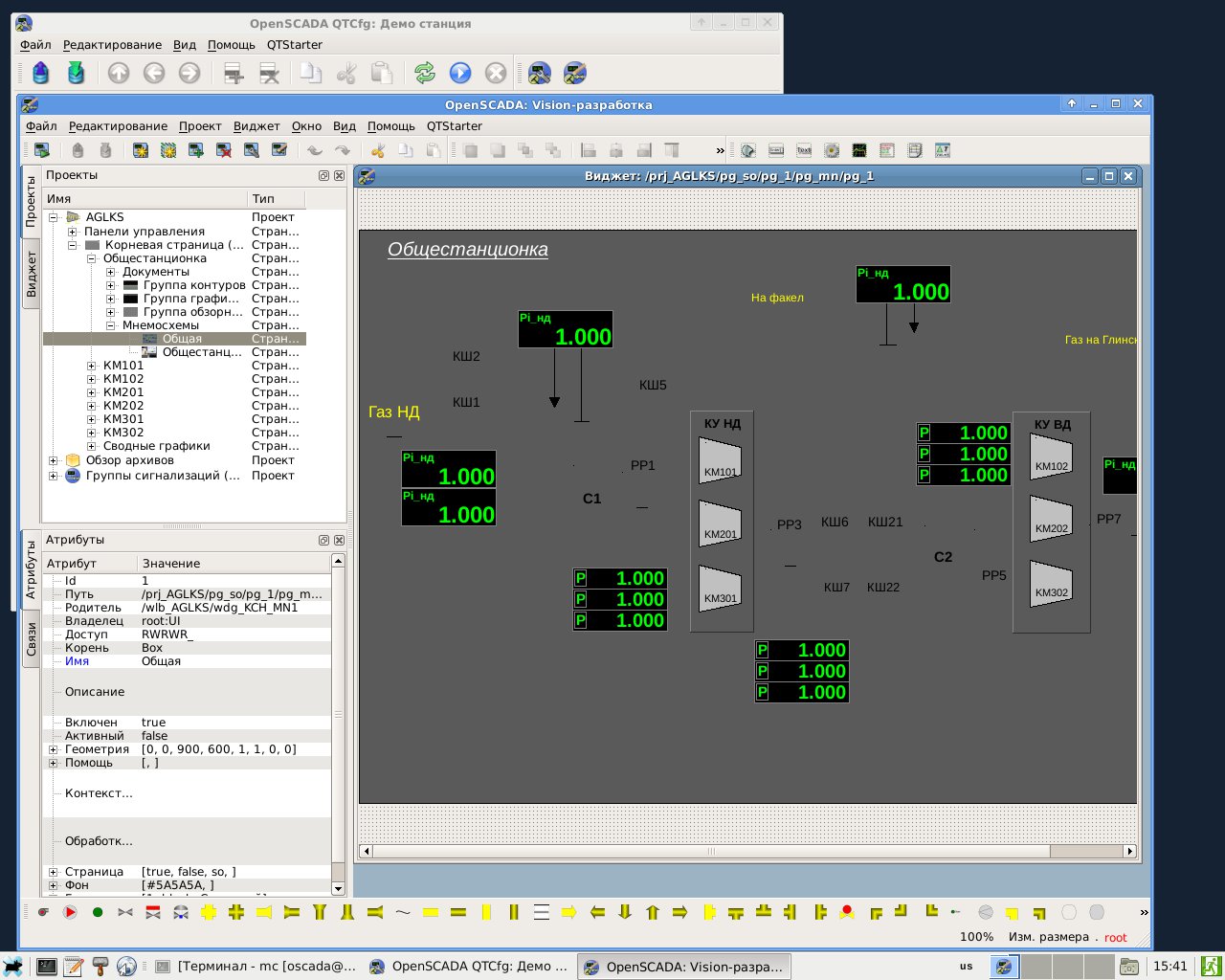1225x980 pixels.
Task: Select the yellow right arrow shape icon
Action: [569, 912]
